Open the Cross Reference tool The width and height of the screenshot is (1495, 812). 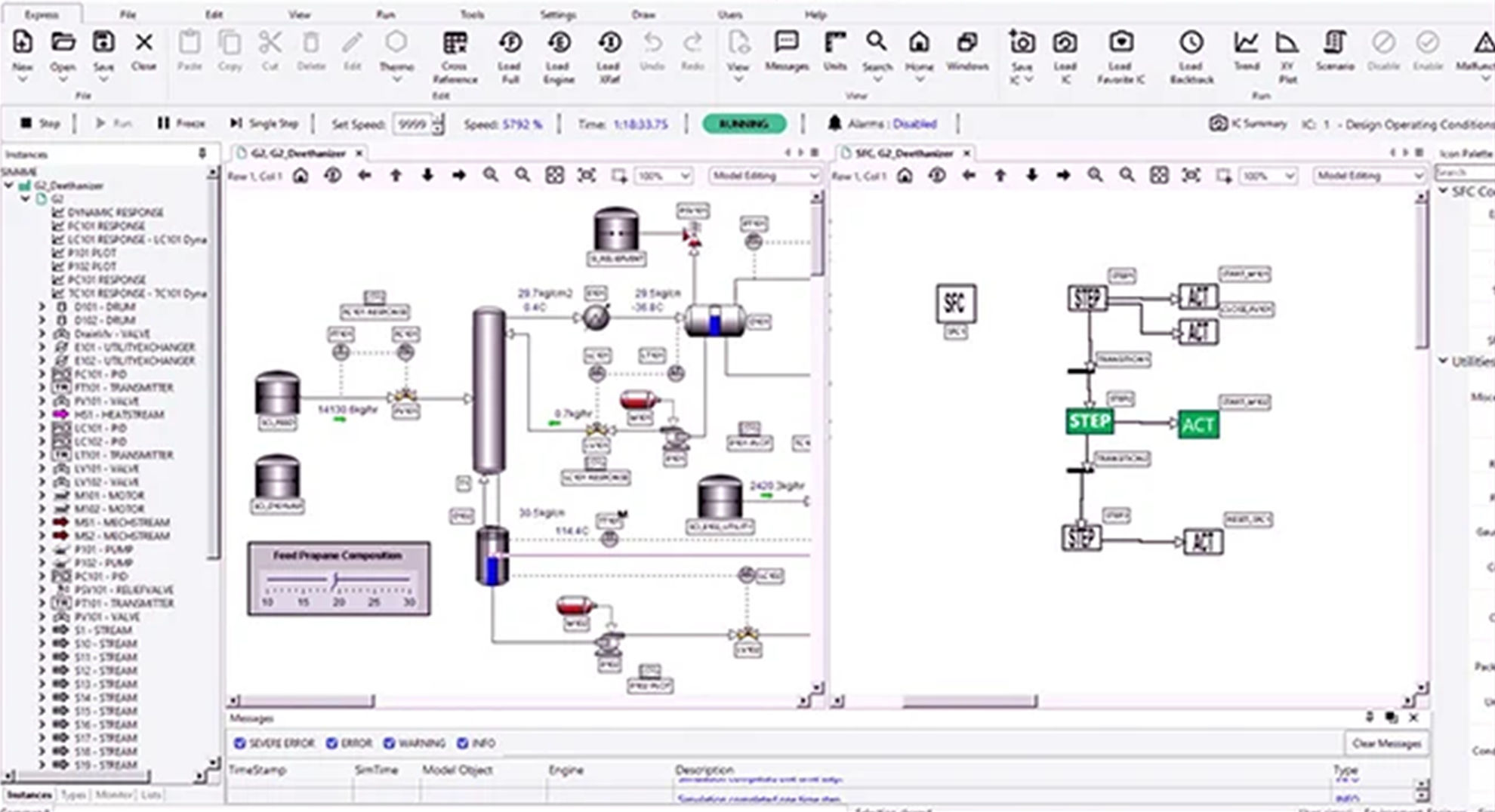point(455,43)
